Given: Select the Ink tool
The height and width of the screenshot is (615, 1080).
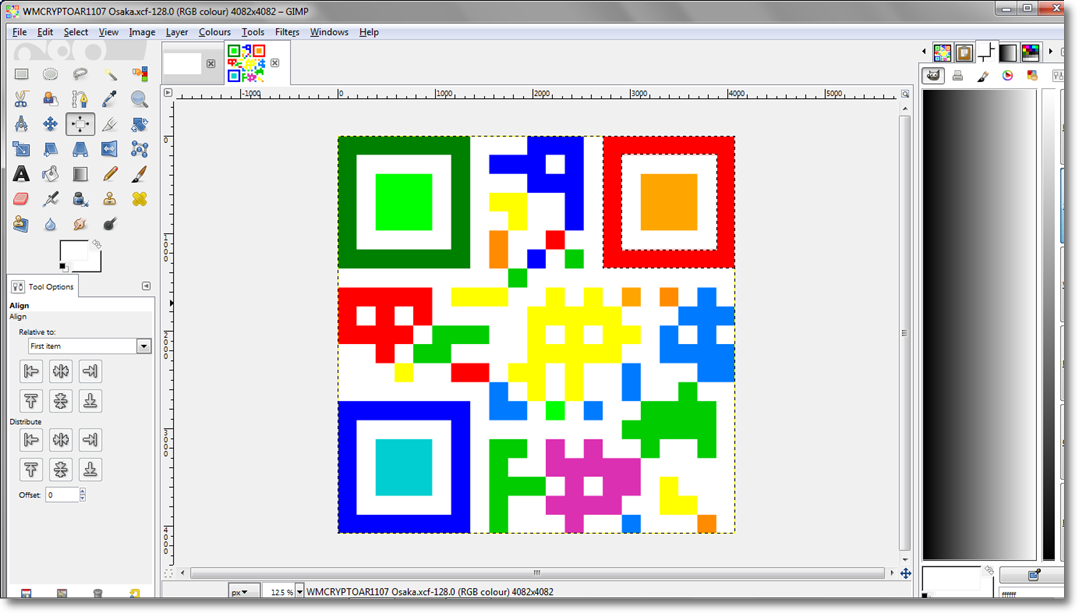Looking at the screenshot, I should click(x=80, y=199).
